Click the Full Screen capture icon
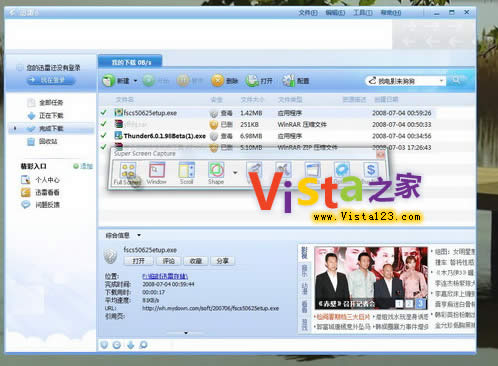Screen dimensions: 498x366 click(127, 173)
